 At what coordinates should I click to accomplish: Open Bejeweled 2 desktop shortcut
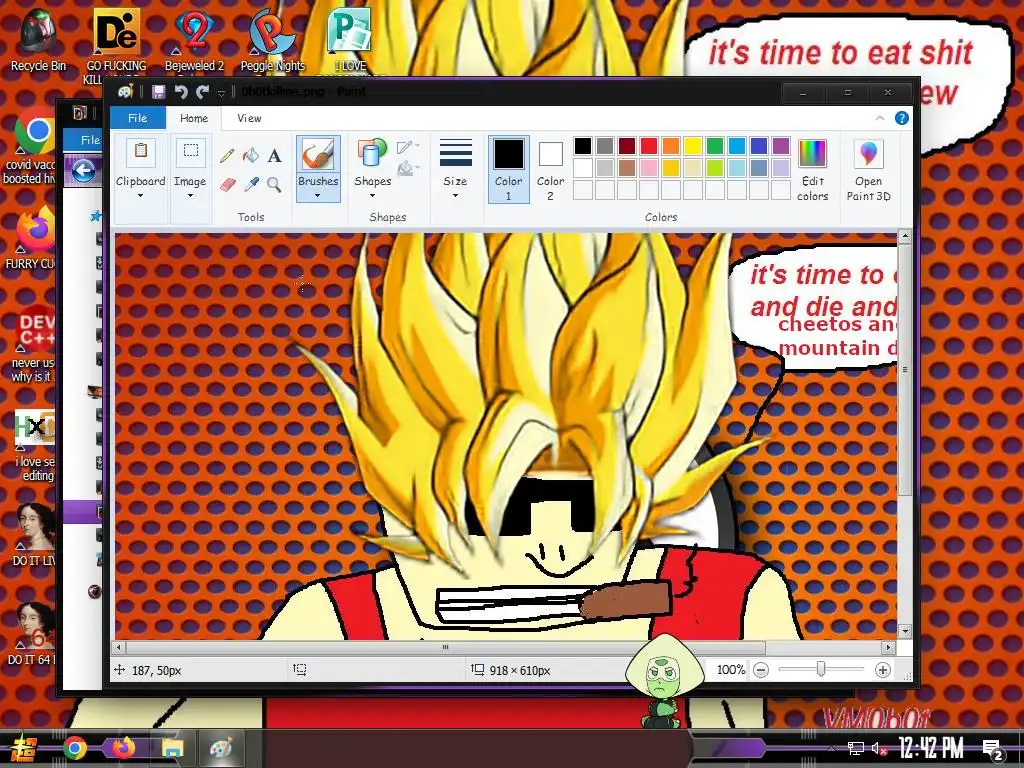coord(194,39)
